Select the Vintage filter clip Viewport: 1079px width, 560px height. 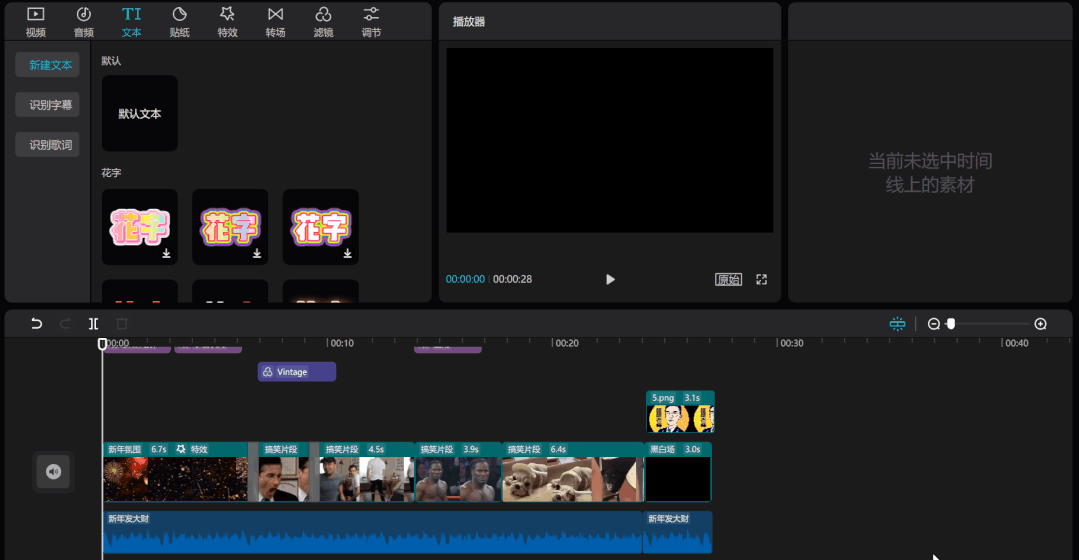coord(297,371)
